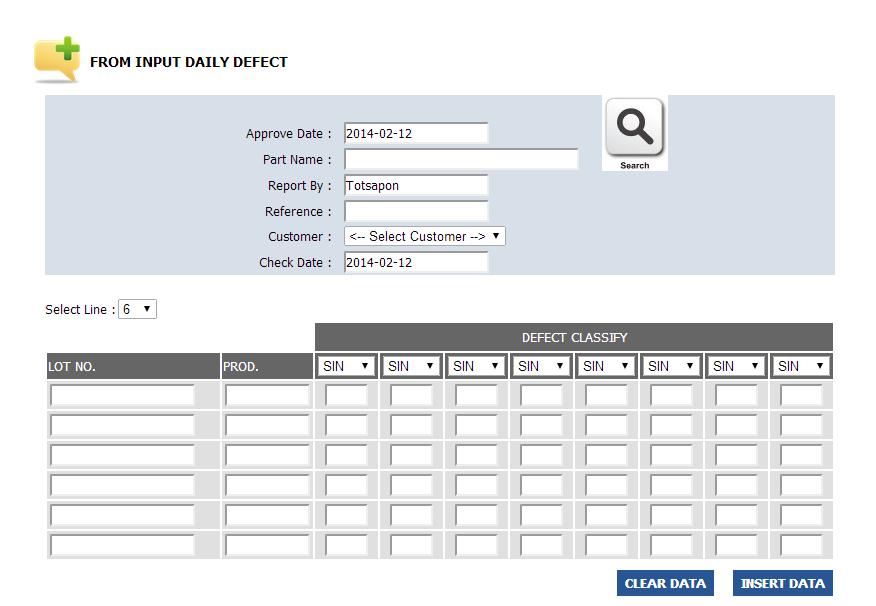Select the Reference input field

[x=416, y=211]
